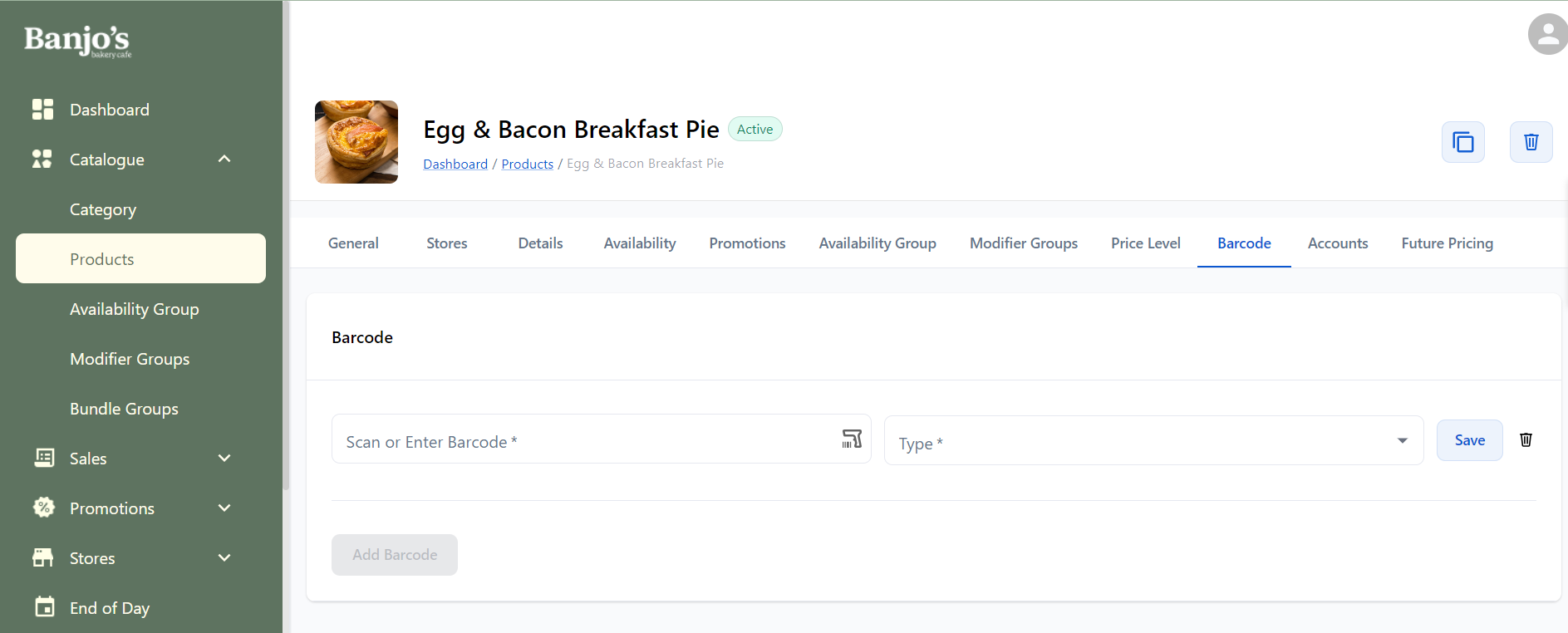Screen dimensions: 1568x633
Task: Switch to the Price Level tab
Action: [x=1145, y=243]
